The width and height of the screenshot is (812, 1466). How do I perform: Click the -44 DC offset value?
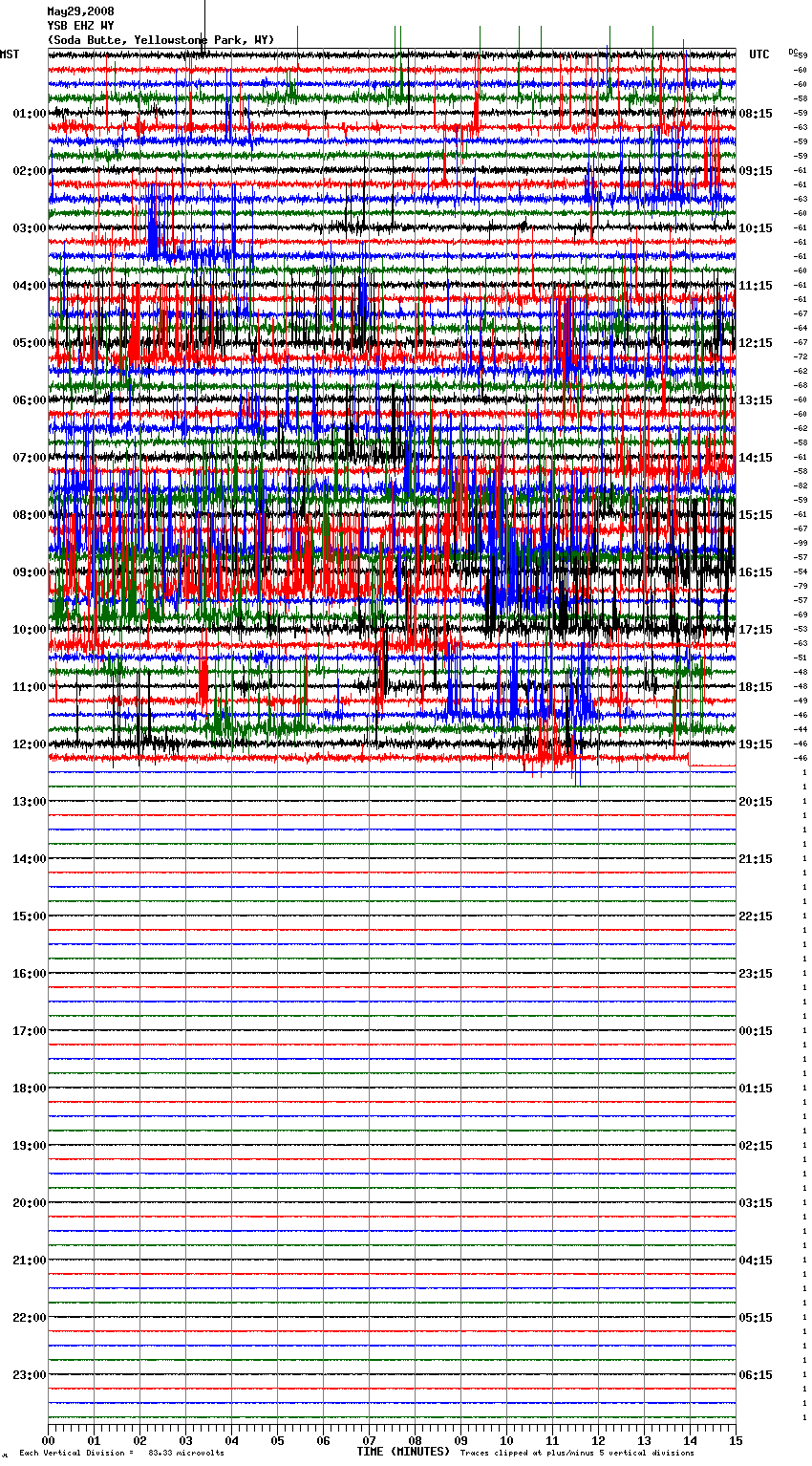801,729
